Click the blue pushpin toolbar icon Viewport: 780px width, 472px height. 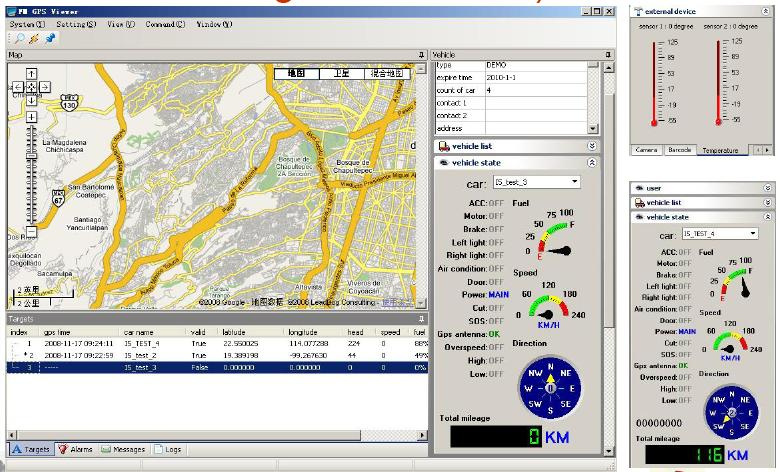pos(50,38)
